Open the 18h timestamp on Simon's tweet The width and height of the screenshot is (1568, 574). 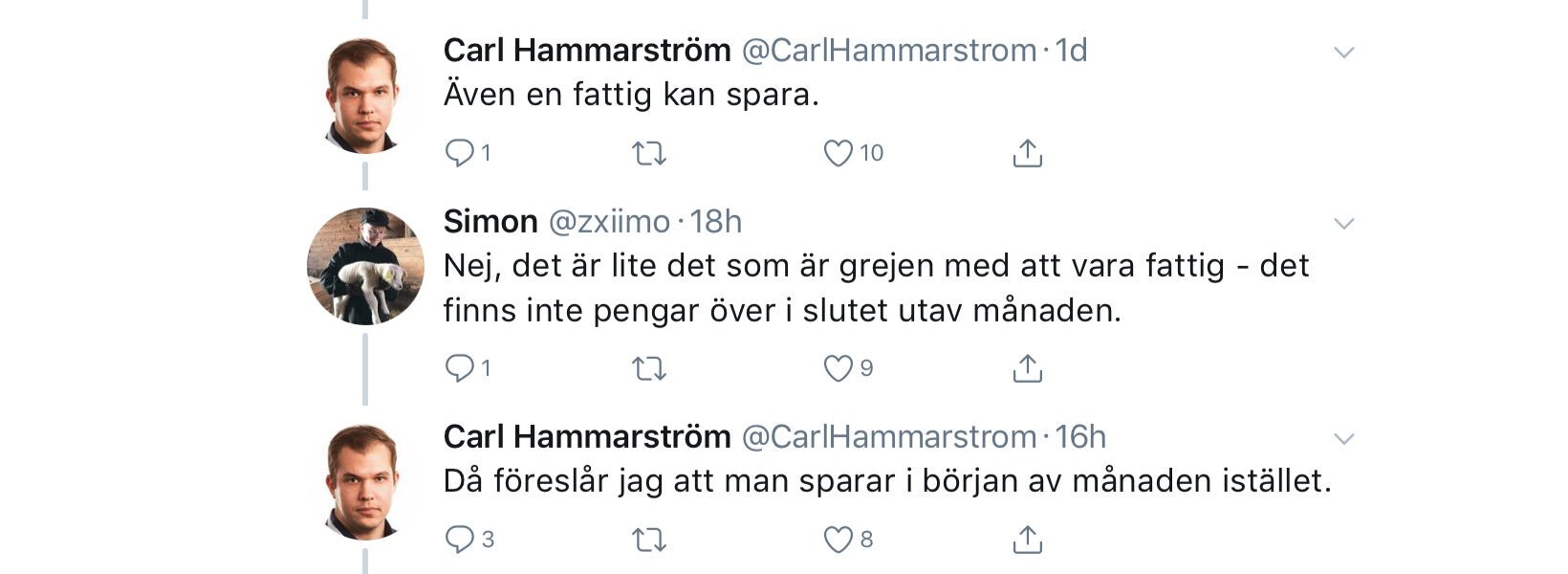tap(715, 222)
